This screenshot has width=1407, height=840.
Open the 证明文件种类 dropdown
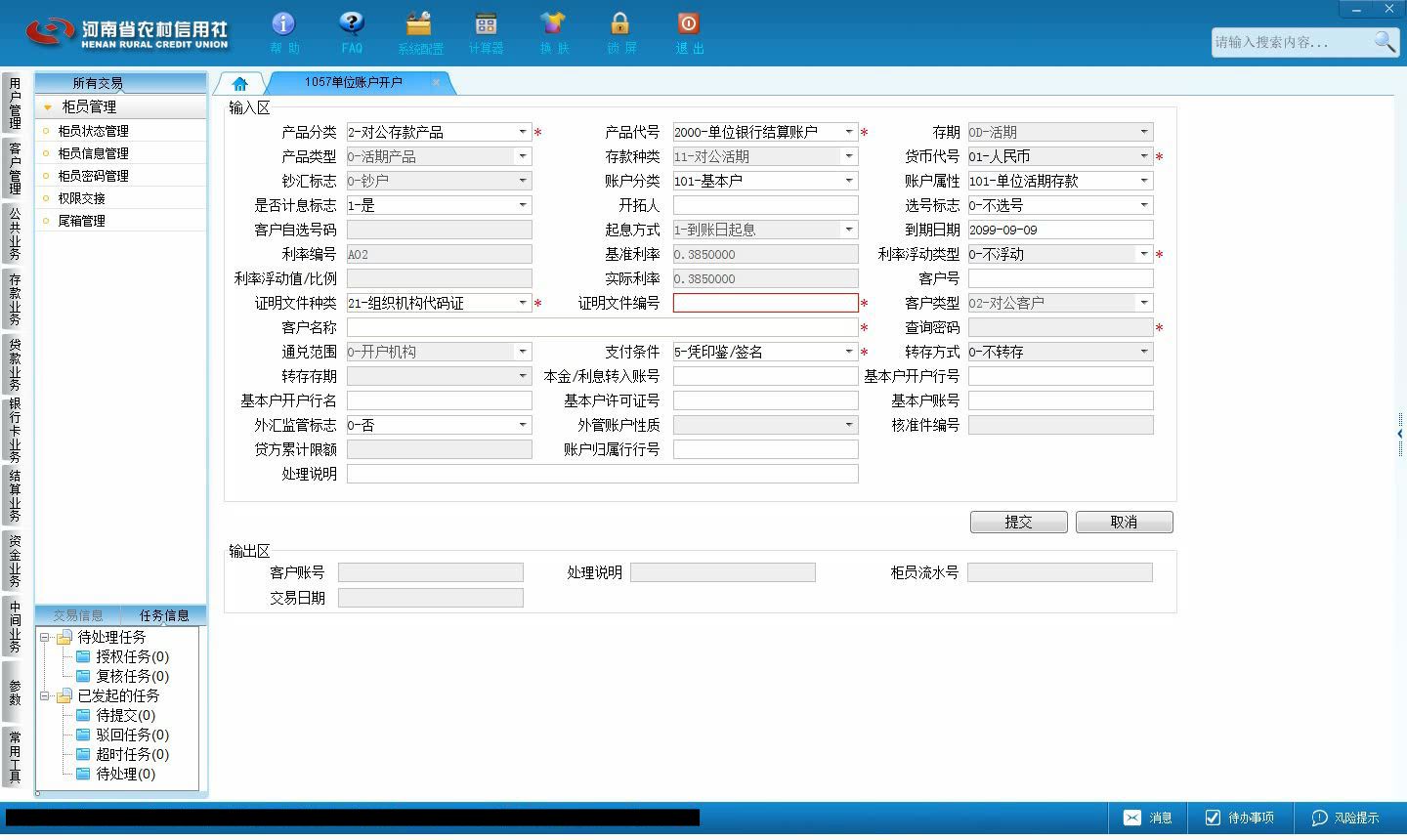(523, 303)
